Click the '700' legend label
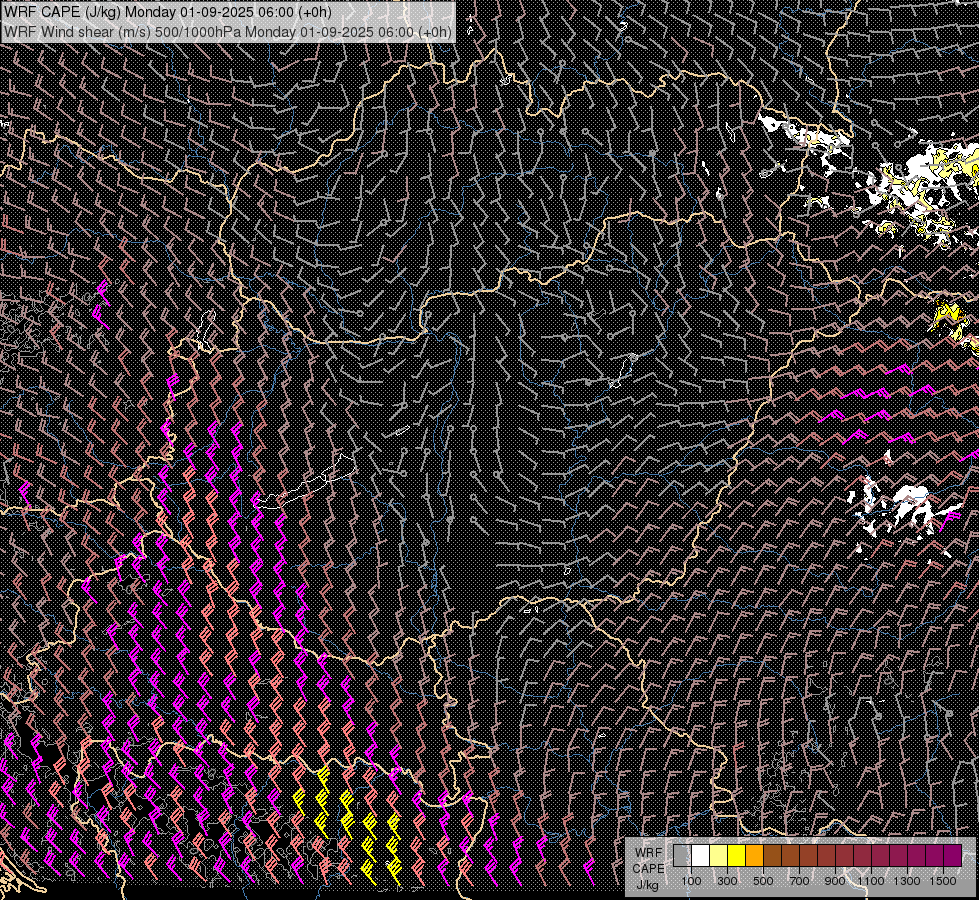979x900 pixels. click(799, 881)
